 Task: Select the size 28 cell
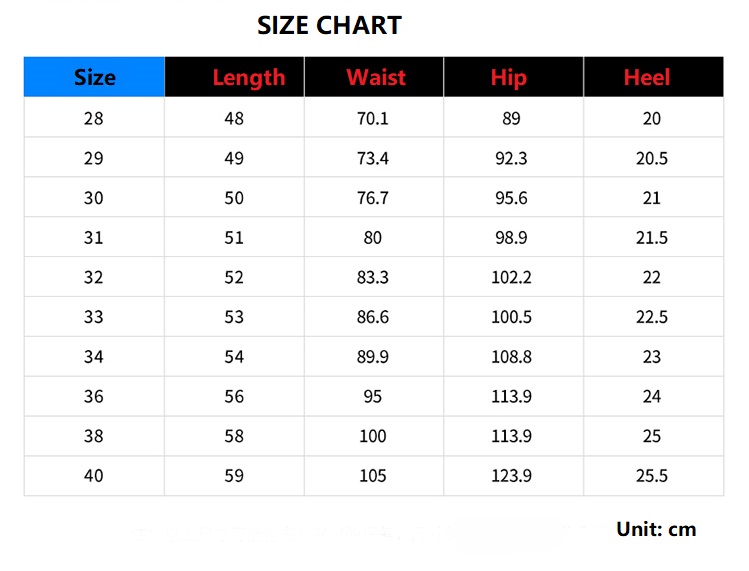coord(93,118)
